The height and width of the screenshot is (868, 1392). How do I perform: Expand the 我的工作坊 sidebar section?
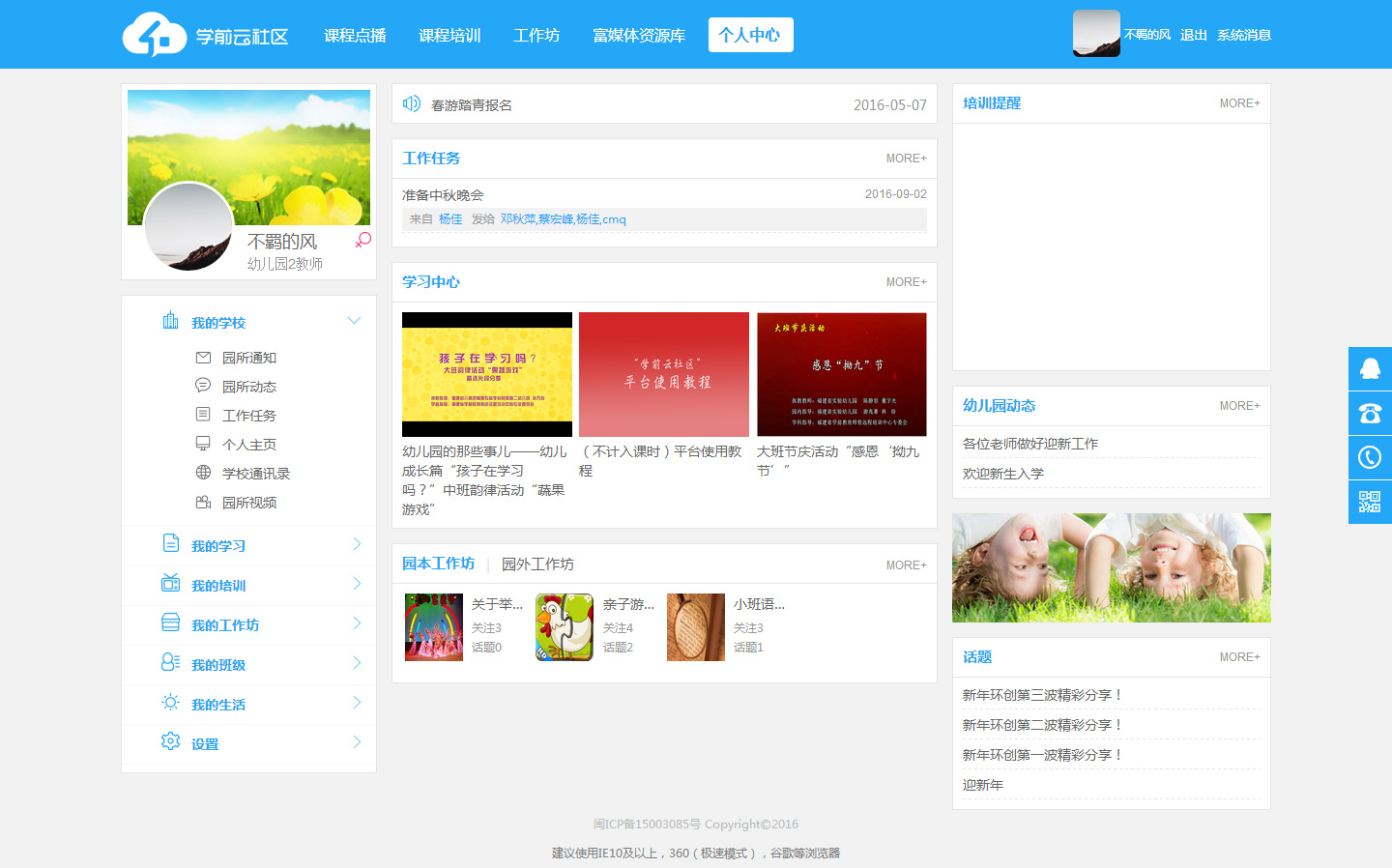[x=356, y=624]
